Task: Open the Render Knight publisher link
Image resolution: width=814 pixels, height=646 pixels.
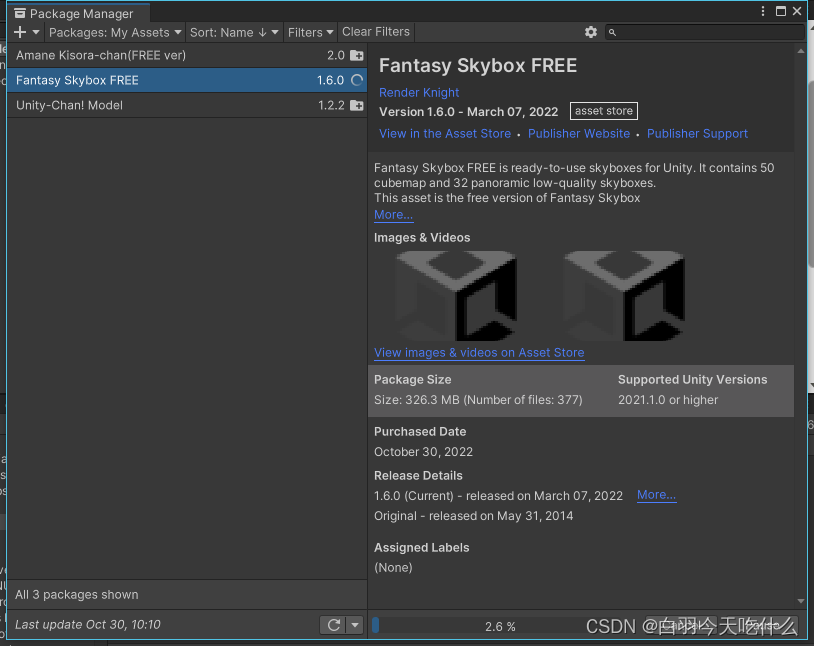Action: (x=419, y=92)
